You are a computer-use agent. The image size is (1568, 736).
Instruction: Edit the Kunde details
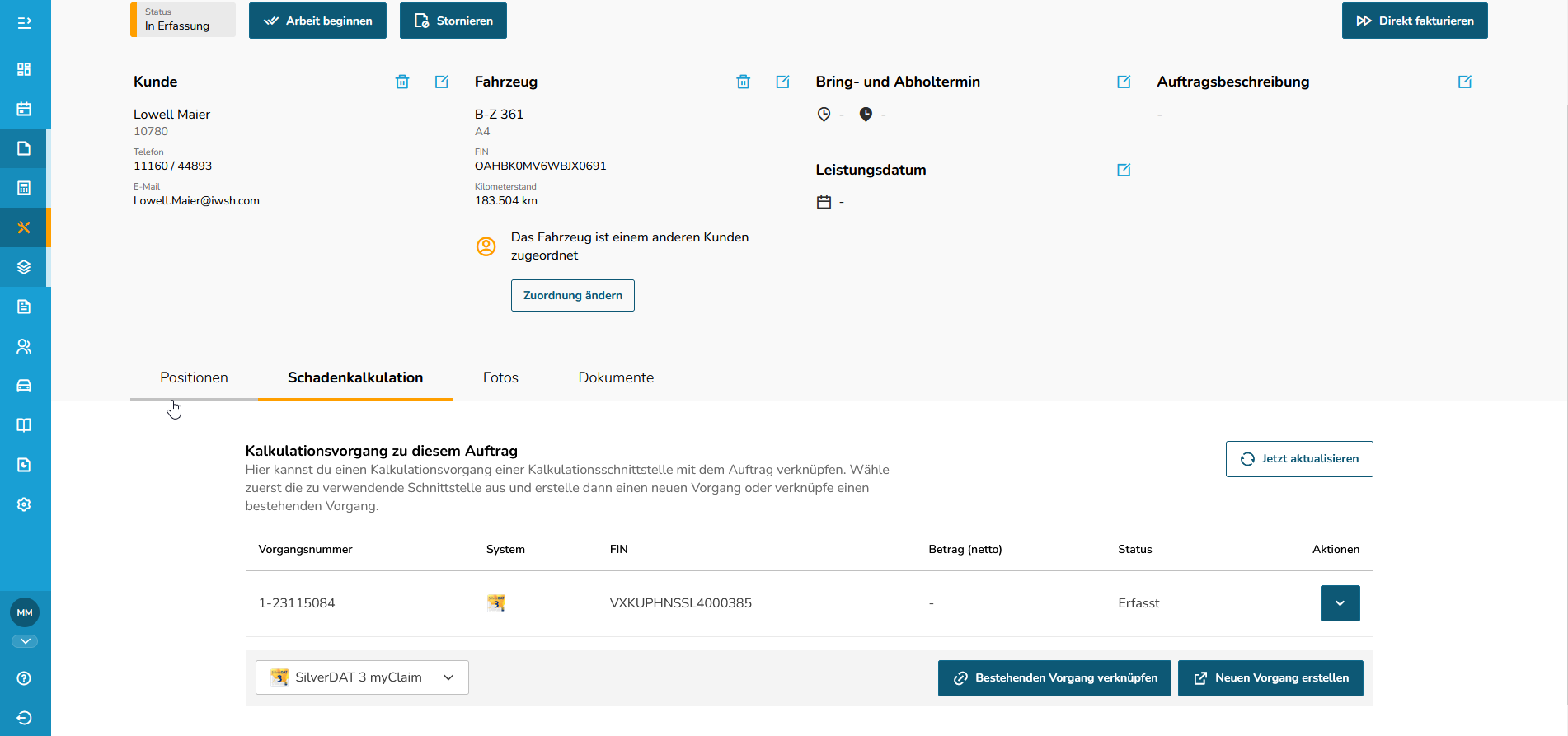point(442,82)
